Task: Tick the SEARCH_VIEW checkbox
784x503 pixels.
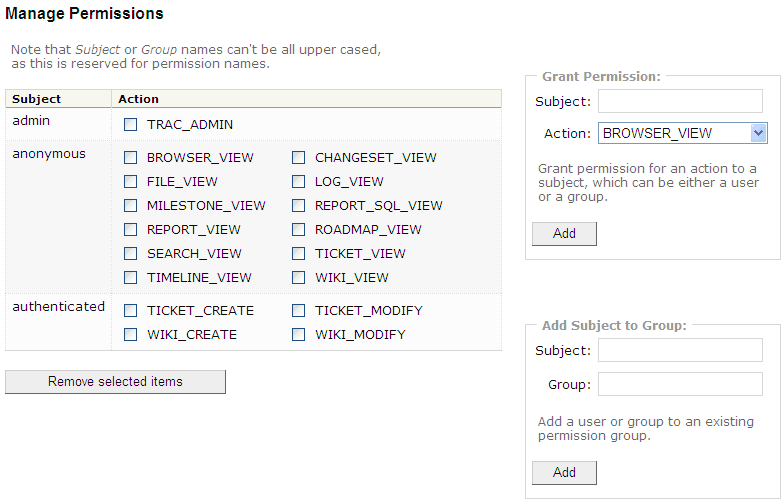Action: (x=131, y=253)
